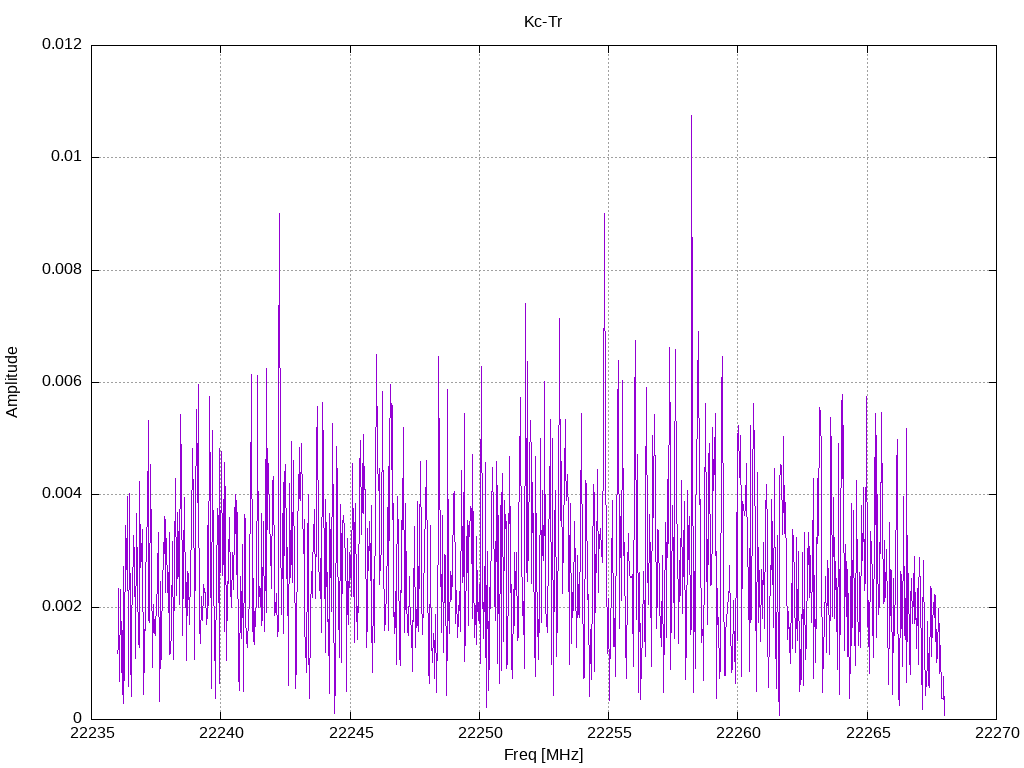This screenshot has width=1024, height=768.
Task: Click the x-axis tick value 22270
Action: [x=997, y=733]
